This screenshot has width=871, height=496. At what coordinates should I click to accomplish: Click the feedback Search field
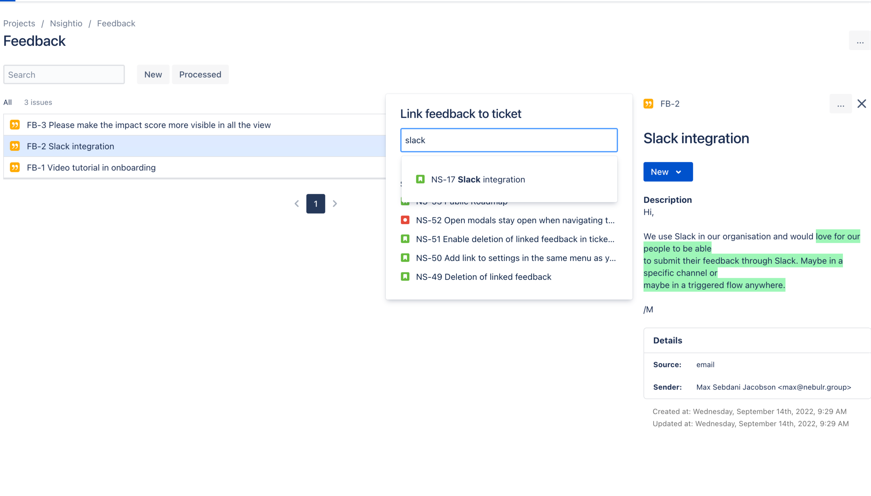[64, 75]
